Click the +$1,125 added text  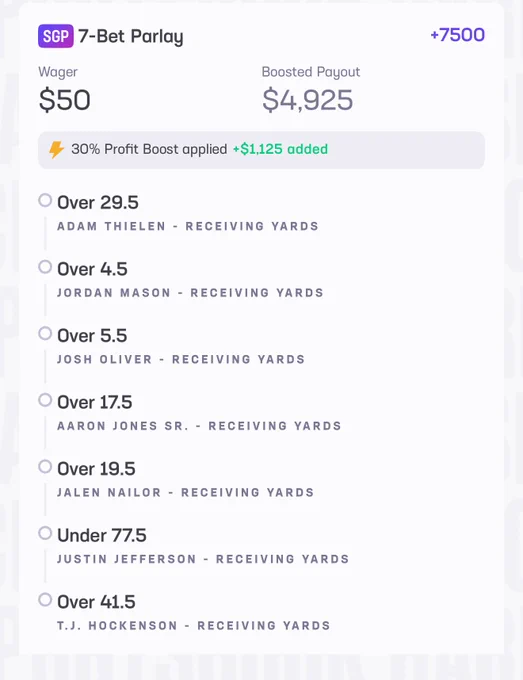[281, 149]
